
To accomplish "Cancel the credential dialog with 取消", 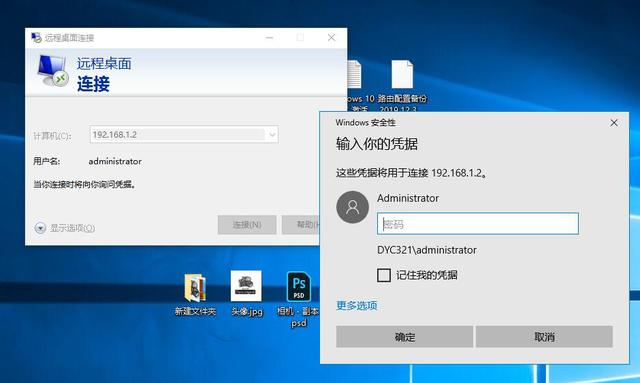I will (544, 337).
